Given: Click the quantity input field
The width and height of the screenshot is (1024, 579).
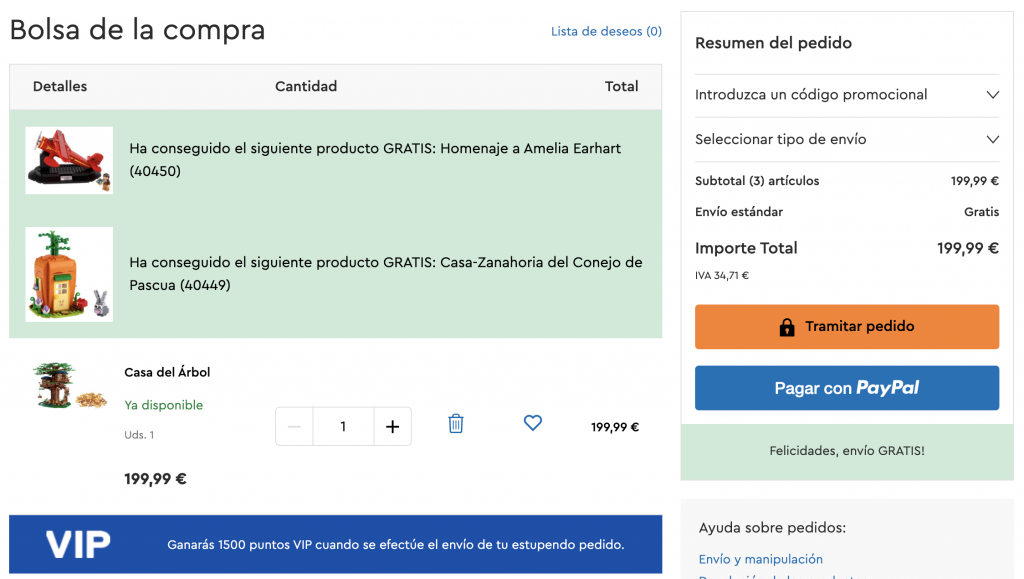Looking at the screenshot, I should [x=343, y=427].
